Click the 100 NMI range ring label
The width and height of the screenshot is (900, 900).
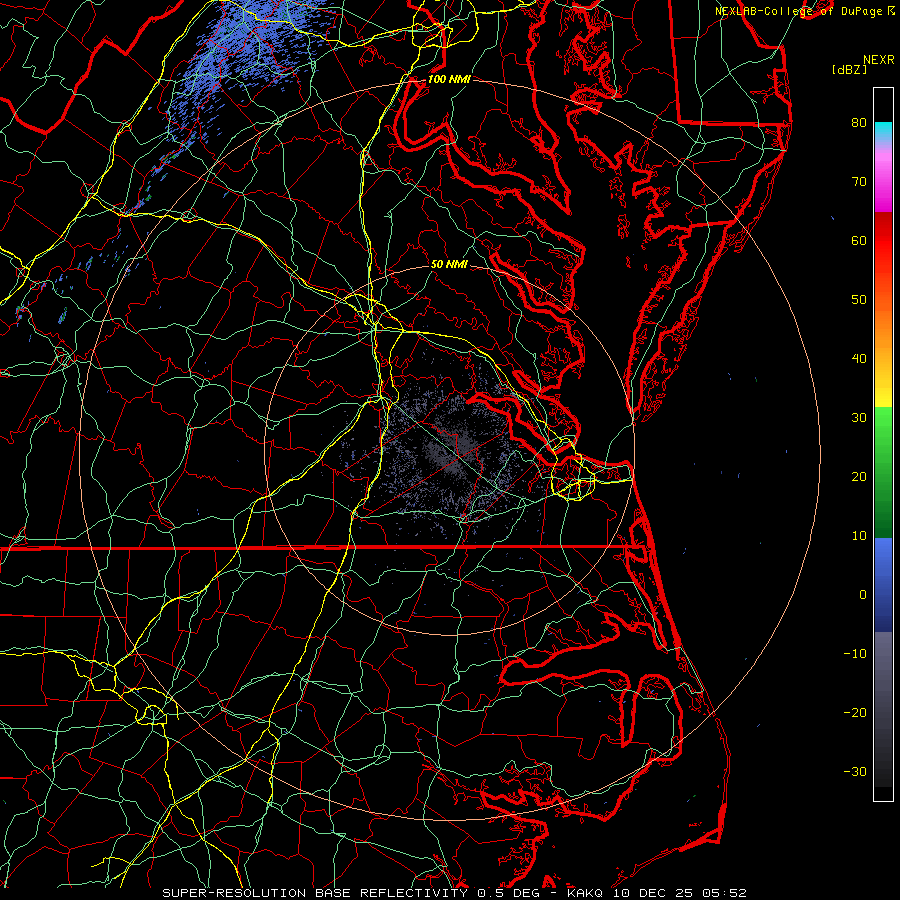tap(449, 79)
